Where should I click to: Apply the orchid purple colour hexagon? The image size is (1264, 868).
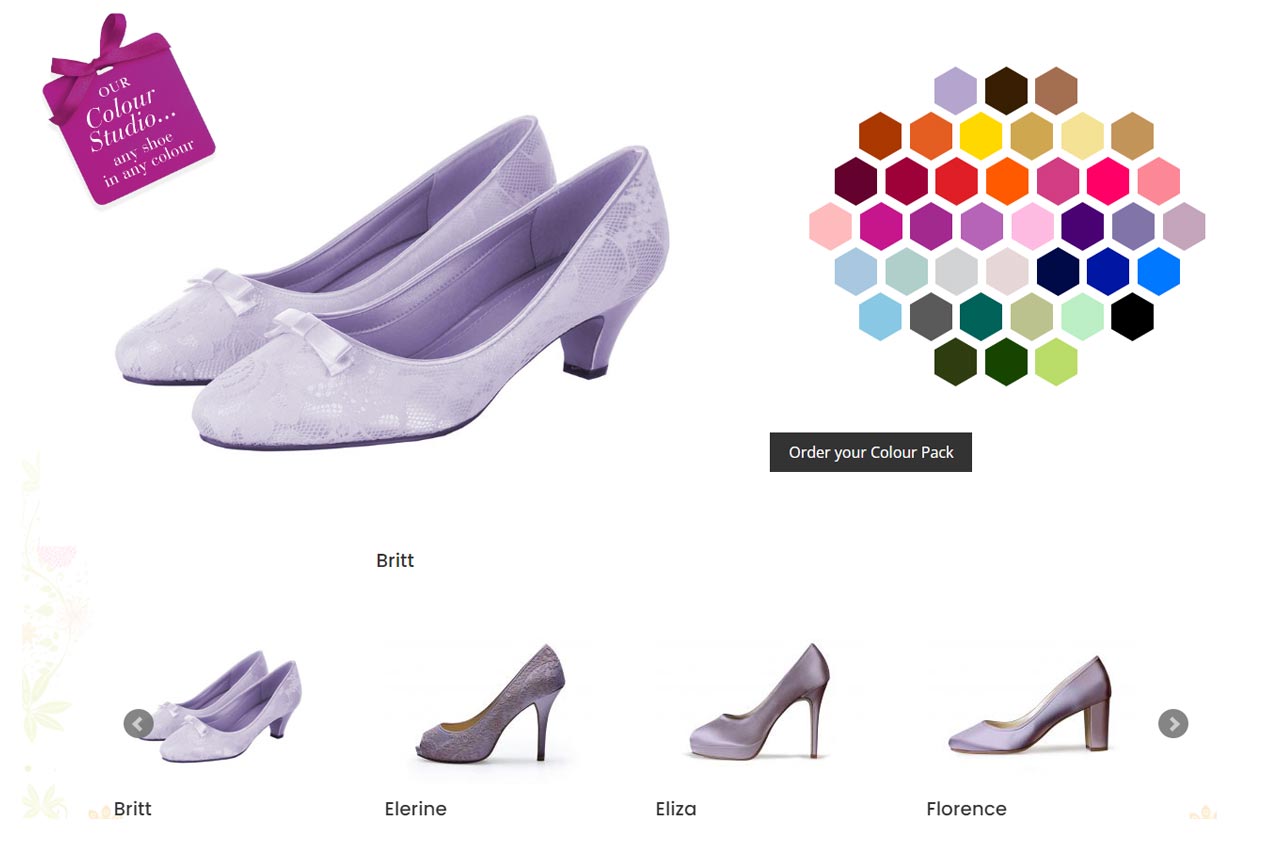(981, 226)
